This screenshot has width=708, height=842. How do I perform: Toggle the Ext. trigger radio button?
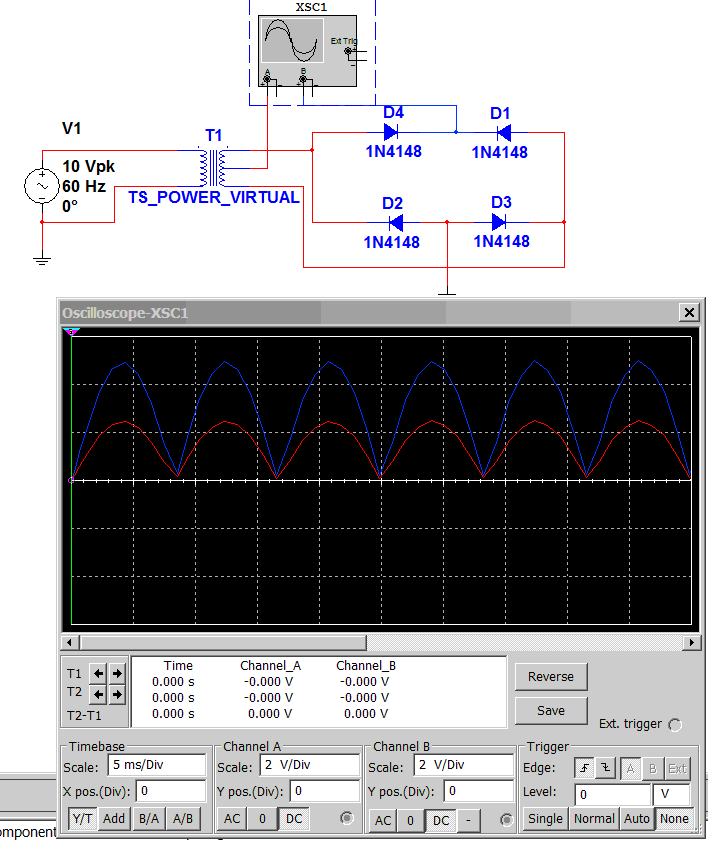tap(675, 725)
